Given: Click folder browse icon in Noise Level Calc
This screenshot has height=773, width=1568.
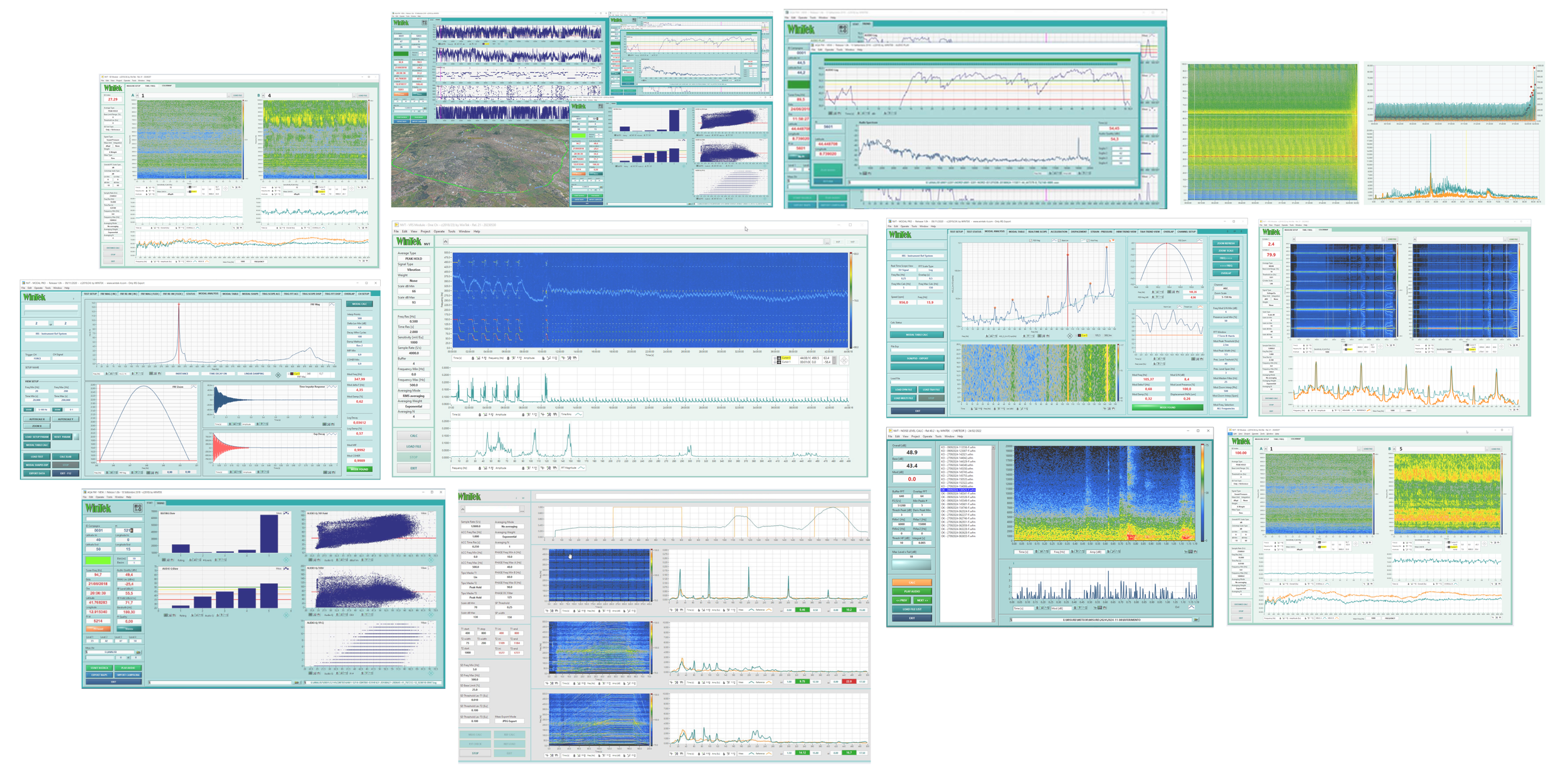Looking at the screenshot, I should pos(1195,620).
